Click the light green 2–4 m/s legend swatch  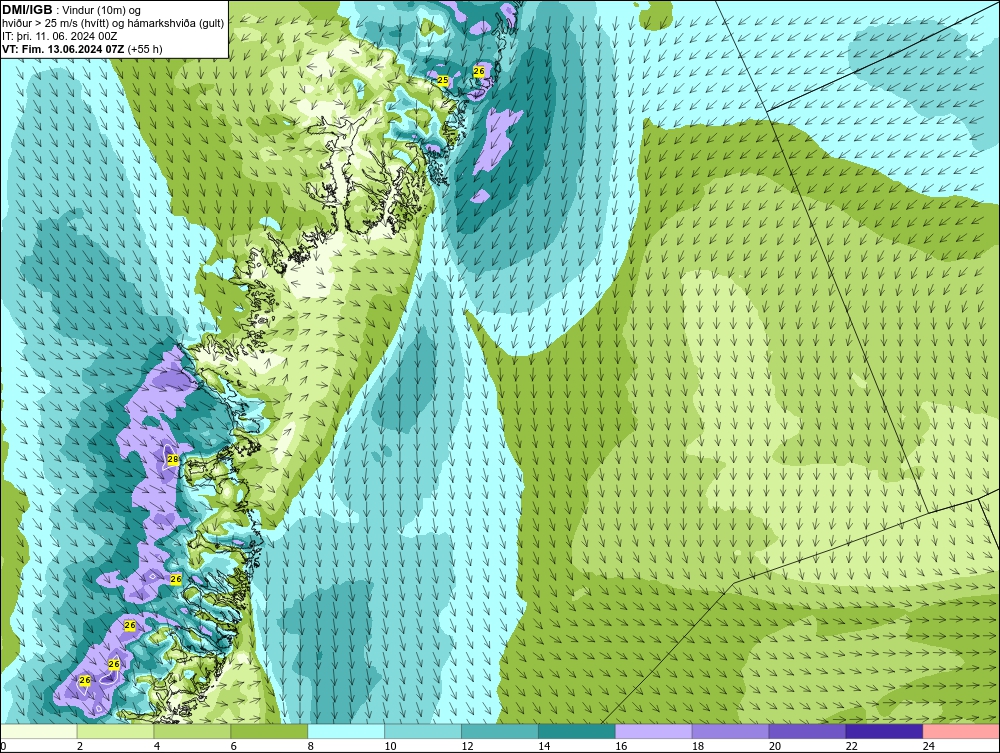pos(115,731)
